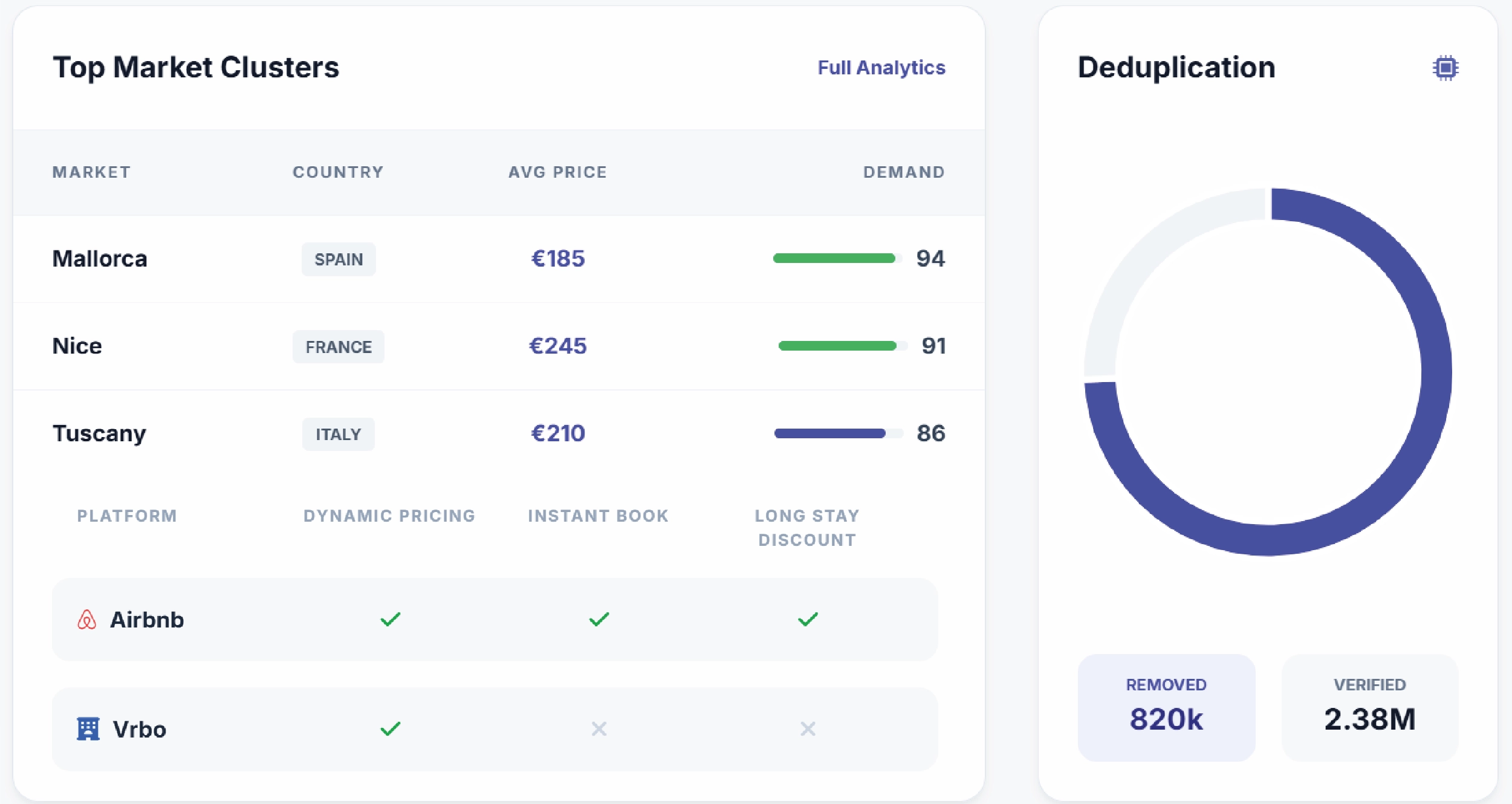Click Mallorca's green demand bar
Screen dimensions: 1512x804
(834, 259)
